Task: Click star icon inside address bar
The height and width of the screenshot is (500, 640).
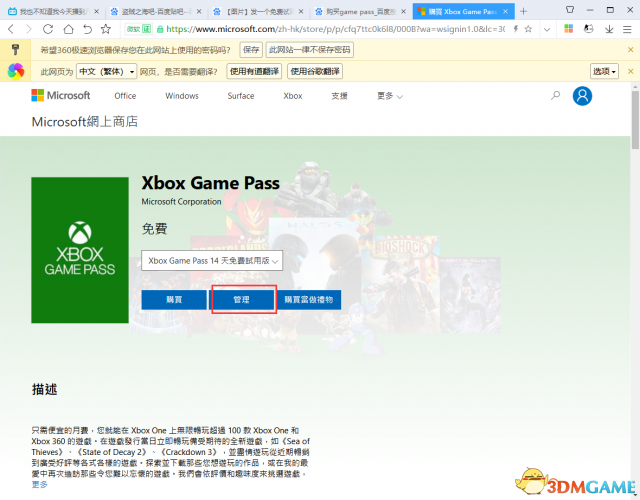Action: (529, 29)
